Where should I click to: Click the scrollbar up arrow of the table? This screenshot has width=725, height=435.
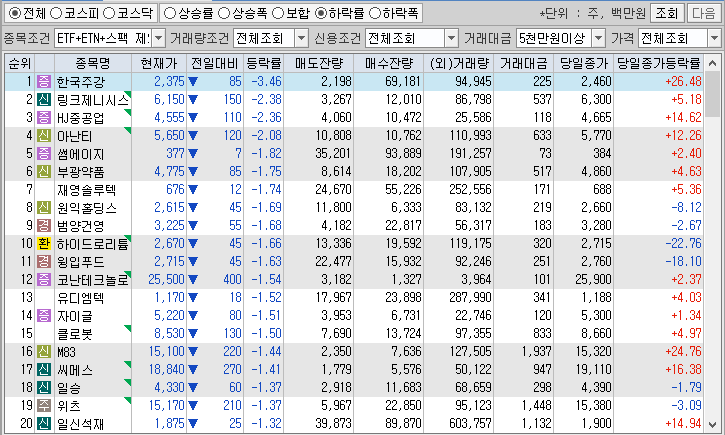(x=713, y=62)
